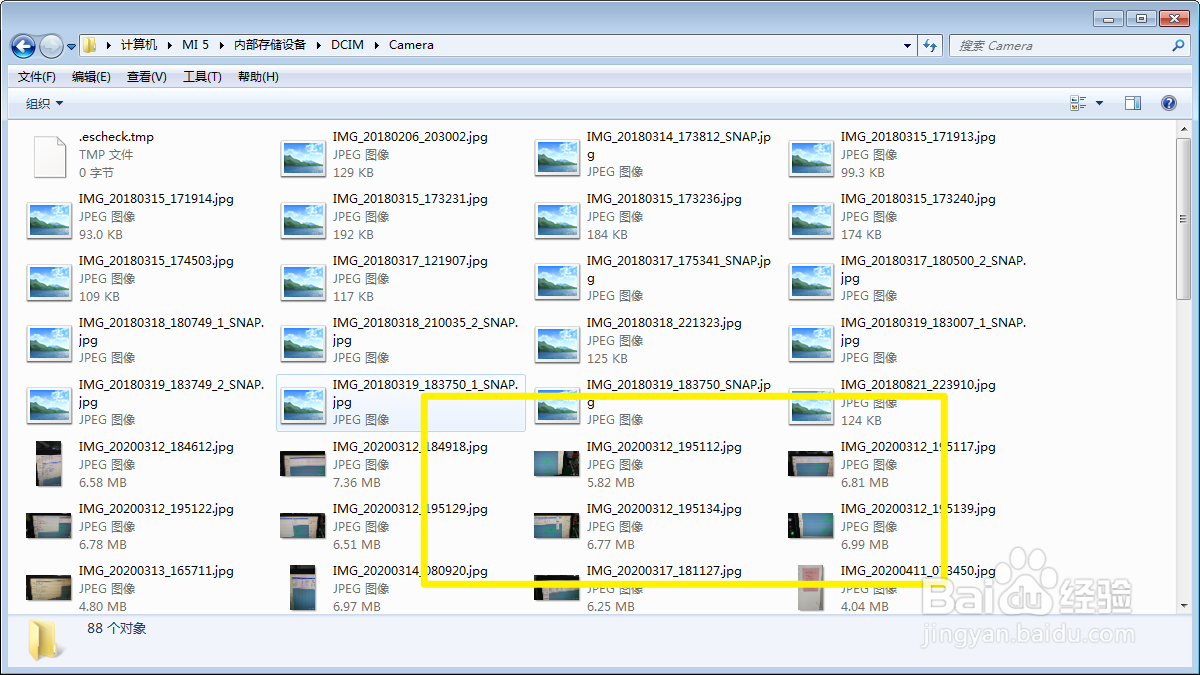Select the highlighted IMG_20180319_183750_1_SNAP.jpg icon
The image size is (1200, 675).
point(304,406)
